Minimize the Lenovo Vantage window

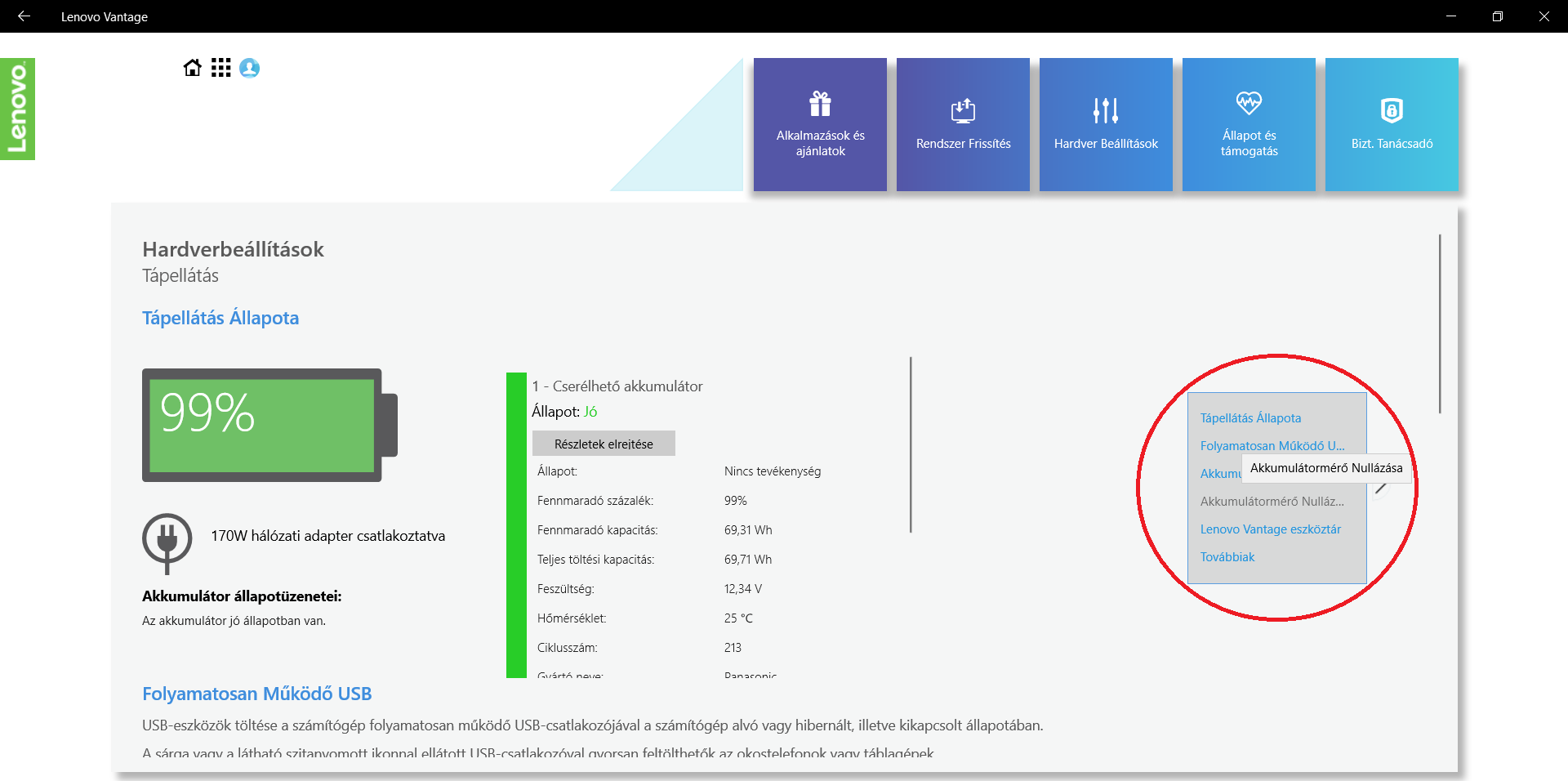(1451, 16)
